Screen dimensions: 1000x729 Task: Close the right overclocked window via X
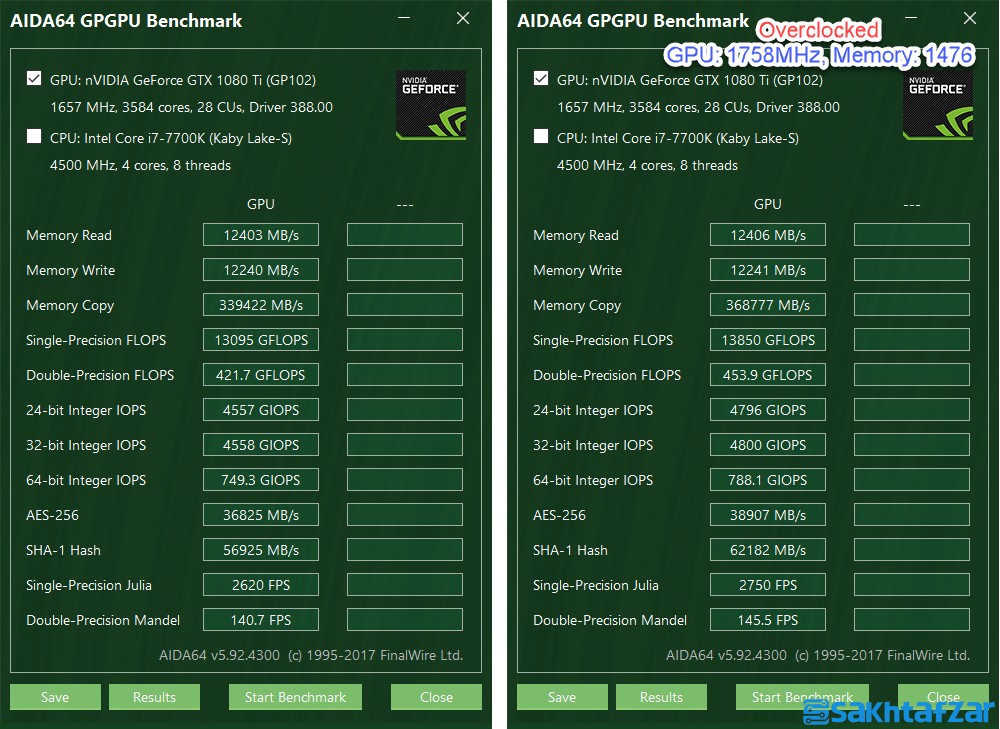click(x=970, y=18)
